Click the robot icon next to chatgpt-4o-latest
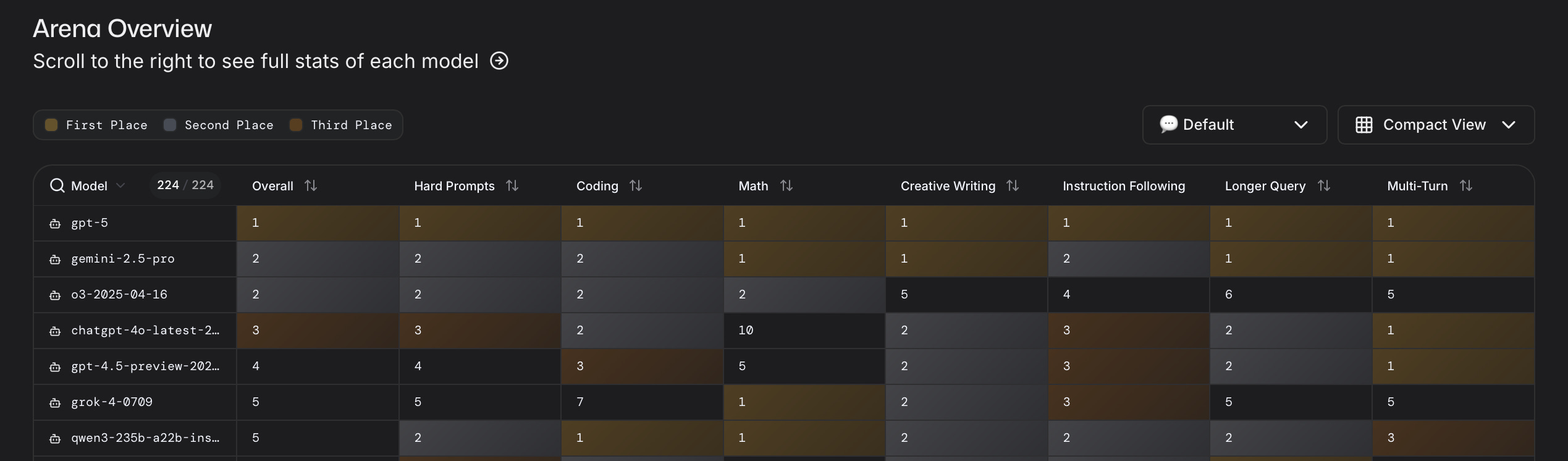Viewport: 1568px width, 461px height. pos(55,331)
